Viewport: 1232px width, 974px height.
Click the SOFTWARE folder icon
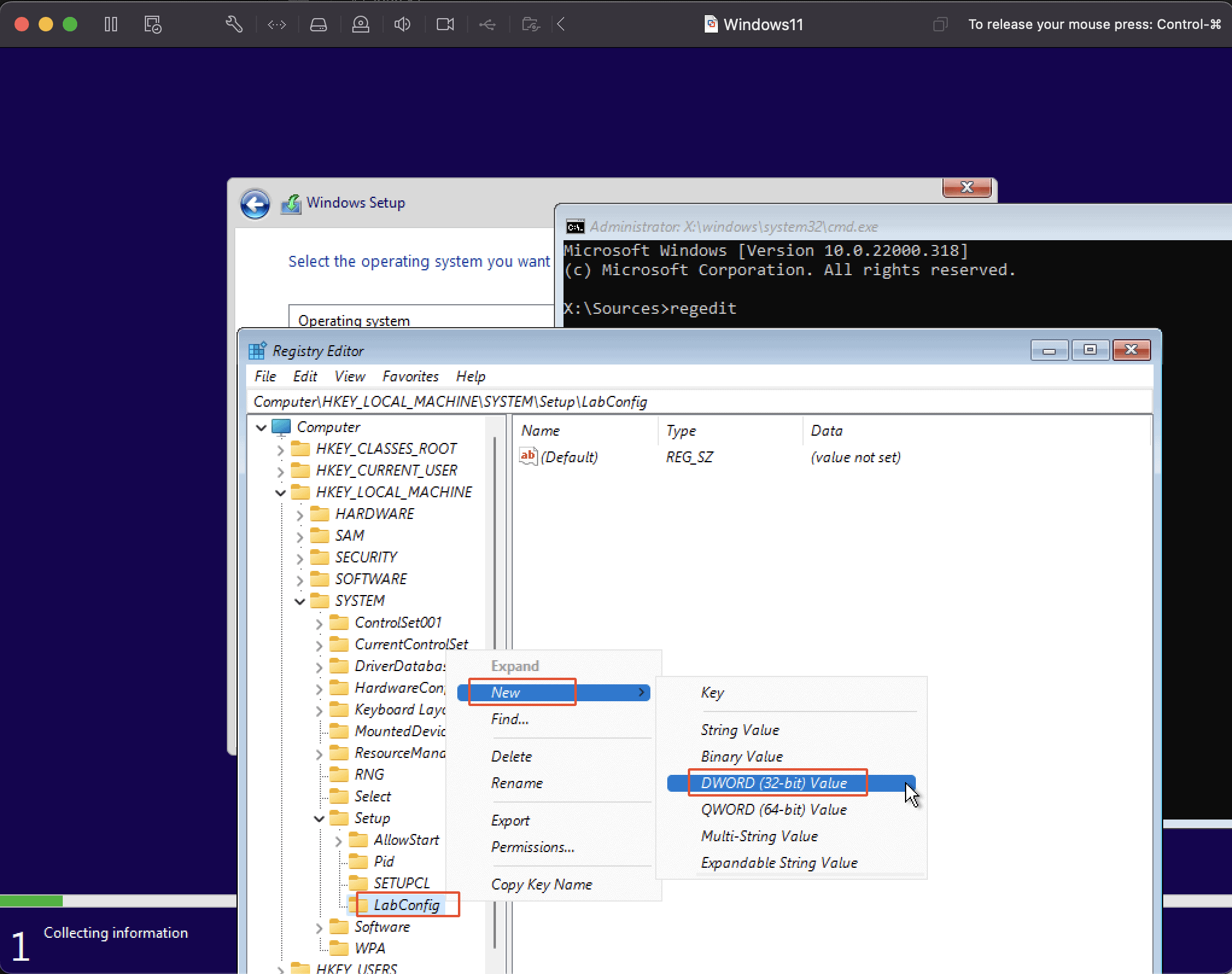(319, 579)
